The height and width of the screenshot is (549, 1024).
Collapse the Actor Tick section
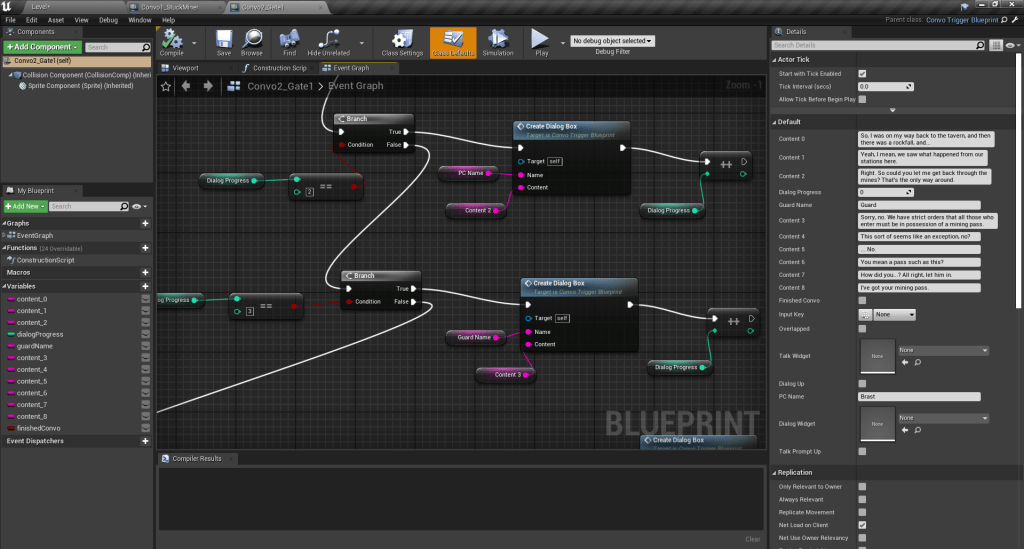pos(776,60)
